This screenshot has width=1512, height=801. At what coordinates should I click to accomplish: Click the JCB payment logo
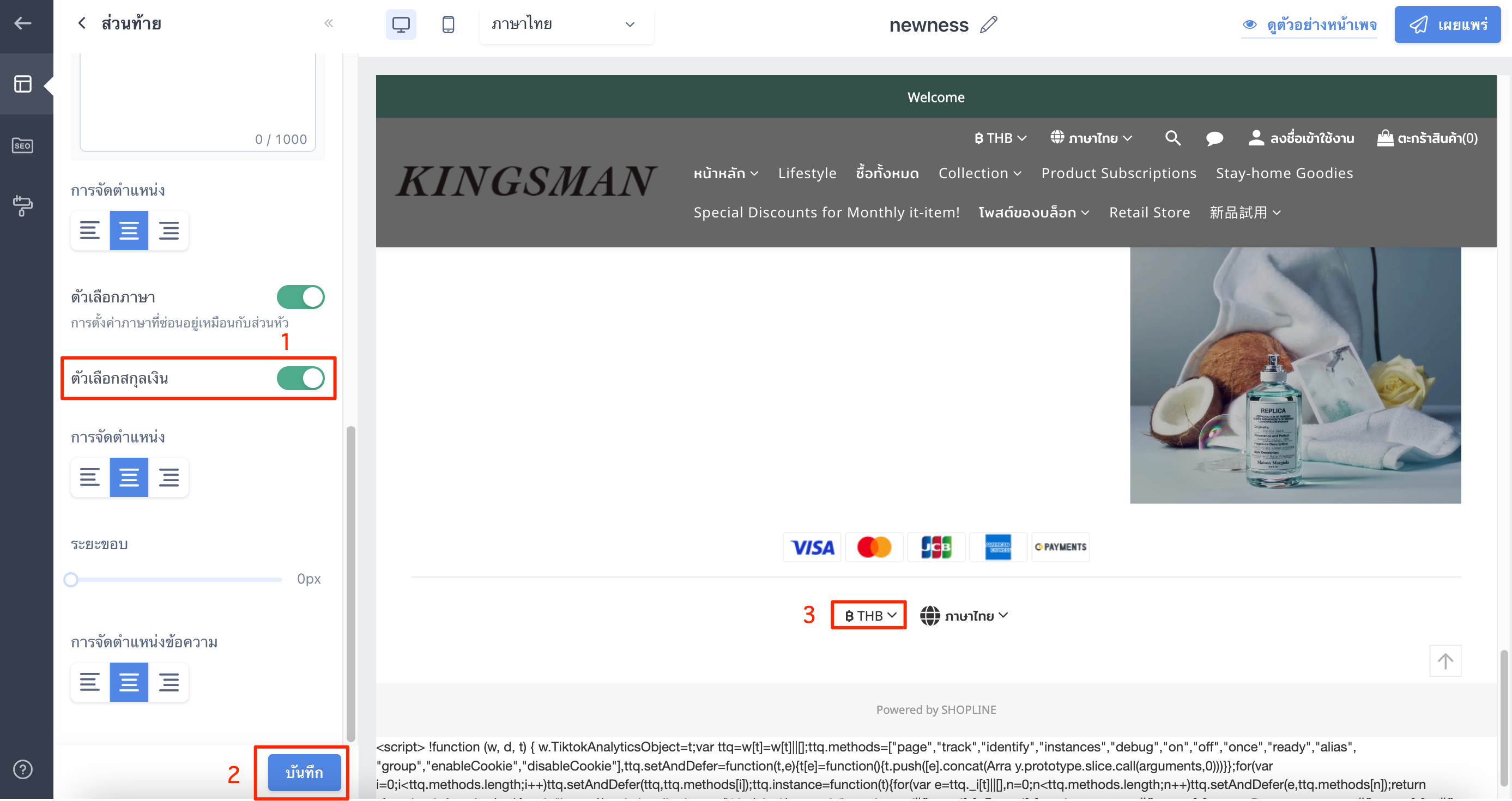tap(936, 548)
